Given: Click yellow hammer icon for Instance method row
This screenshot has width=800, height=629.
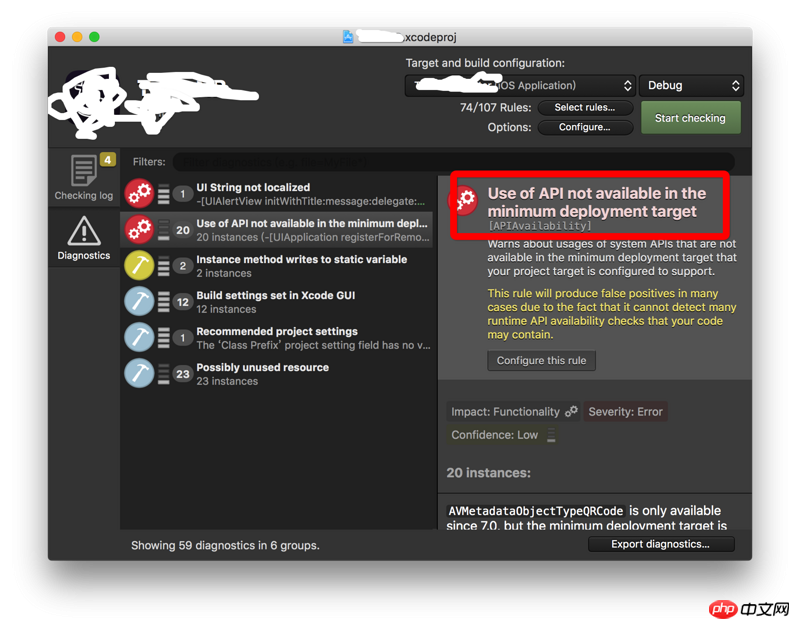Looking at the screenshot, I should [x=139, y=266].
